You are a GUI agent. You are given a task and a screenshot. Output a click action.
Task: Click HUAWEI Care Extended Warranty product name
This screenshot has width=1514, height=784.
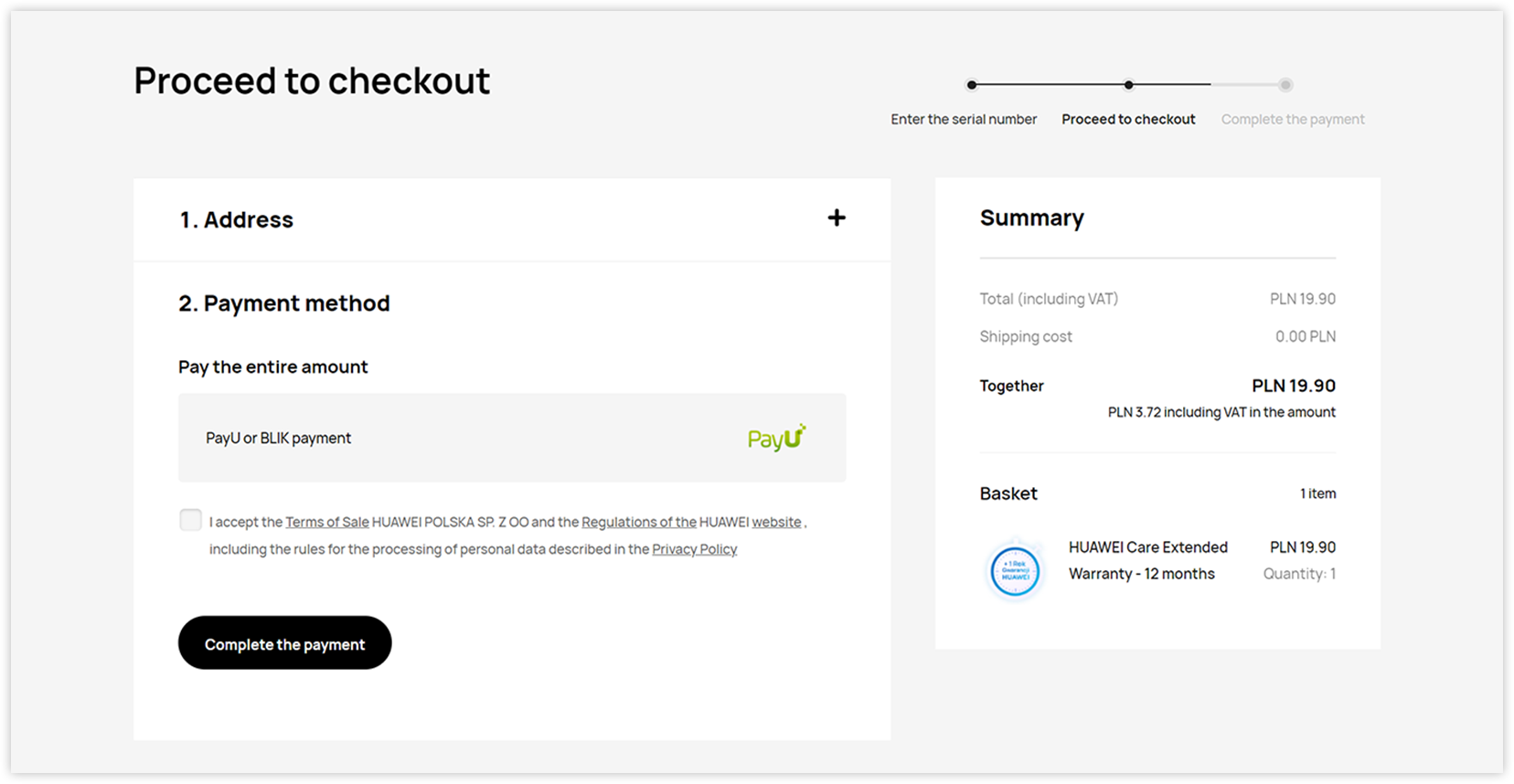coord(1148,560)
